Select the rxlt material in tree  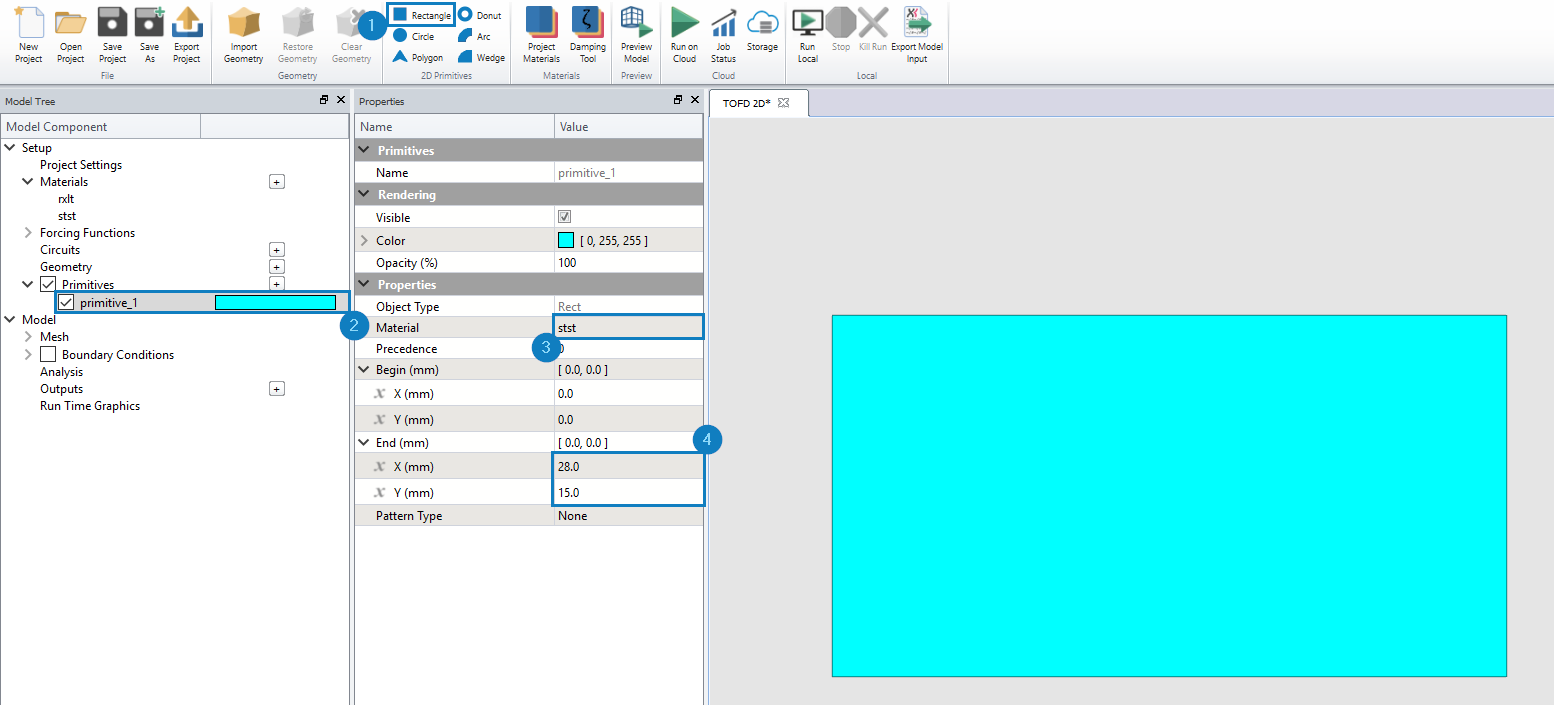click(x=66, y=199)
